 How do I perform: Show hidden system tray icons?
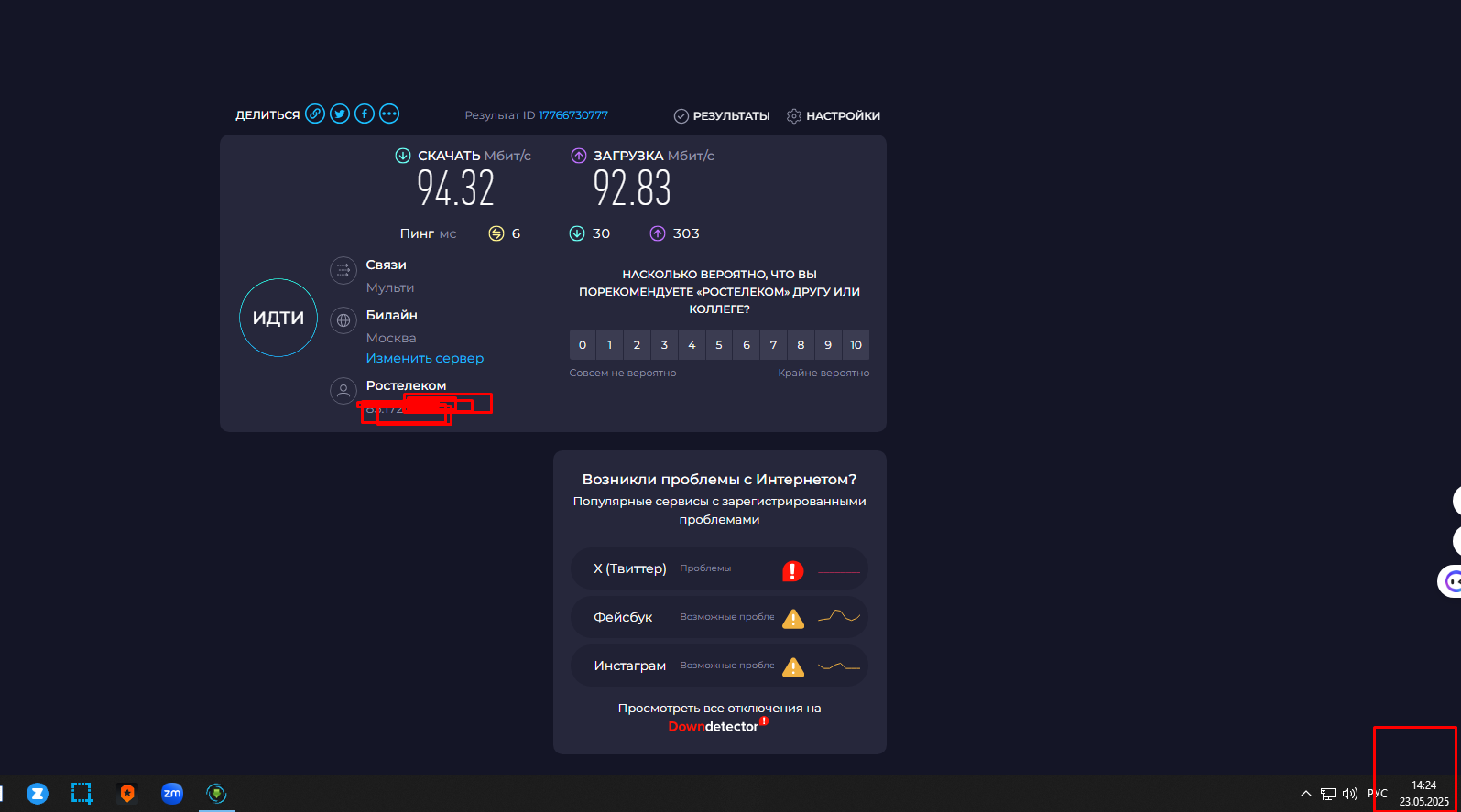[x=1305, y=794]
